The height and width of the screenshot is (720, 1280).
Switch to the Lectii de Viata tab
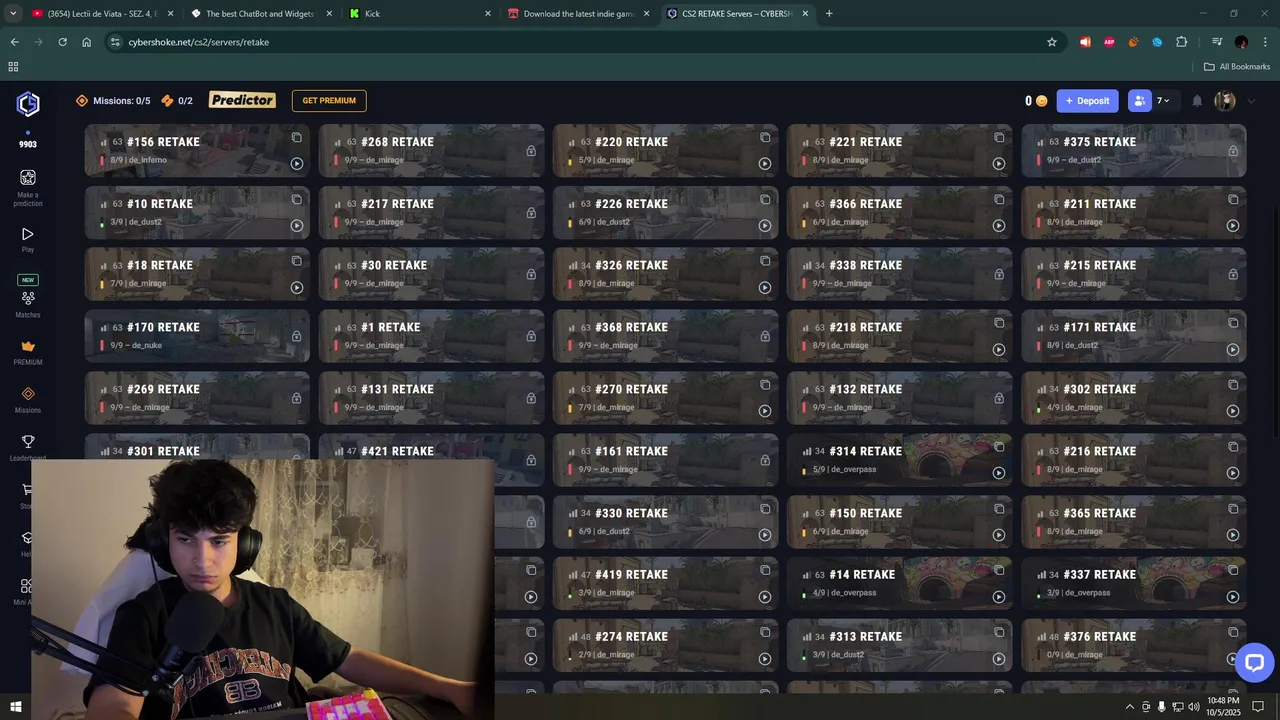coord(103,14)
